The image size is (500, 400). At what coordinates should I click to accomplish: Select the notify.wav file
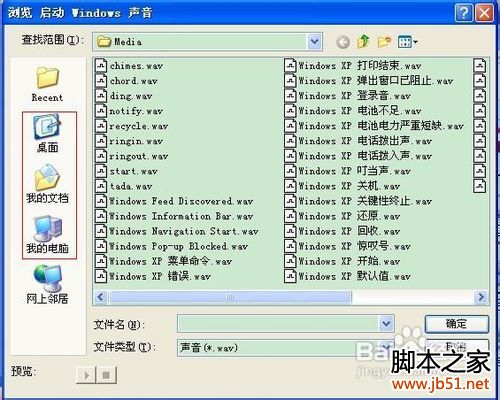pyautogui.click(x=129, y=111)
